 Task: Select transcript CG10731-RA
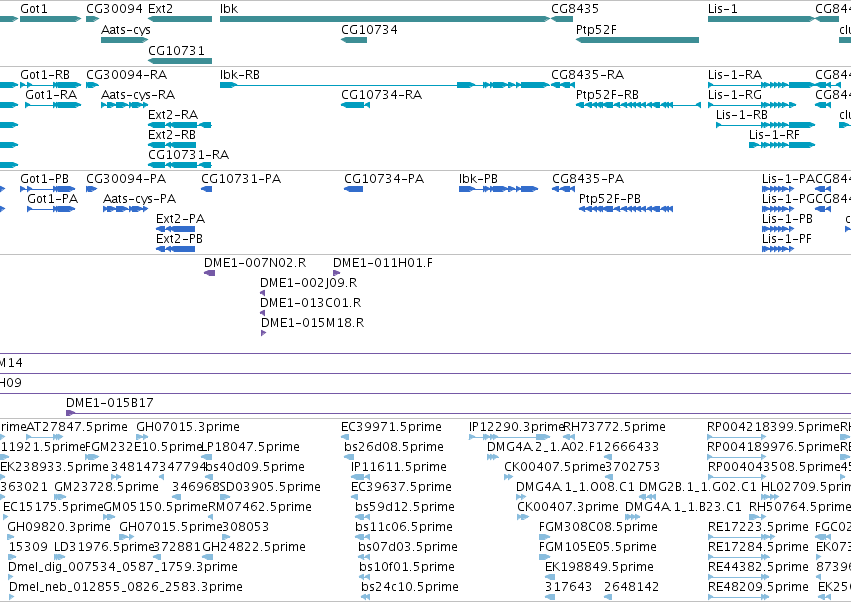180,165
